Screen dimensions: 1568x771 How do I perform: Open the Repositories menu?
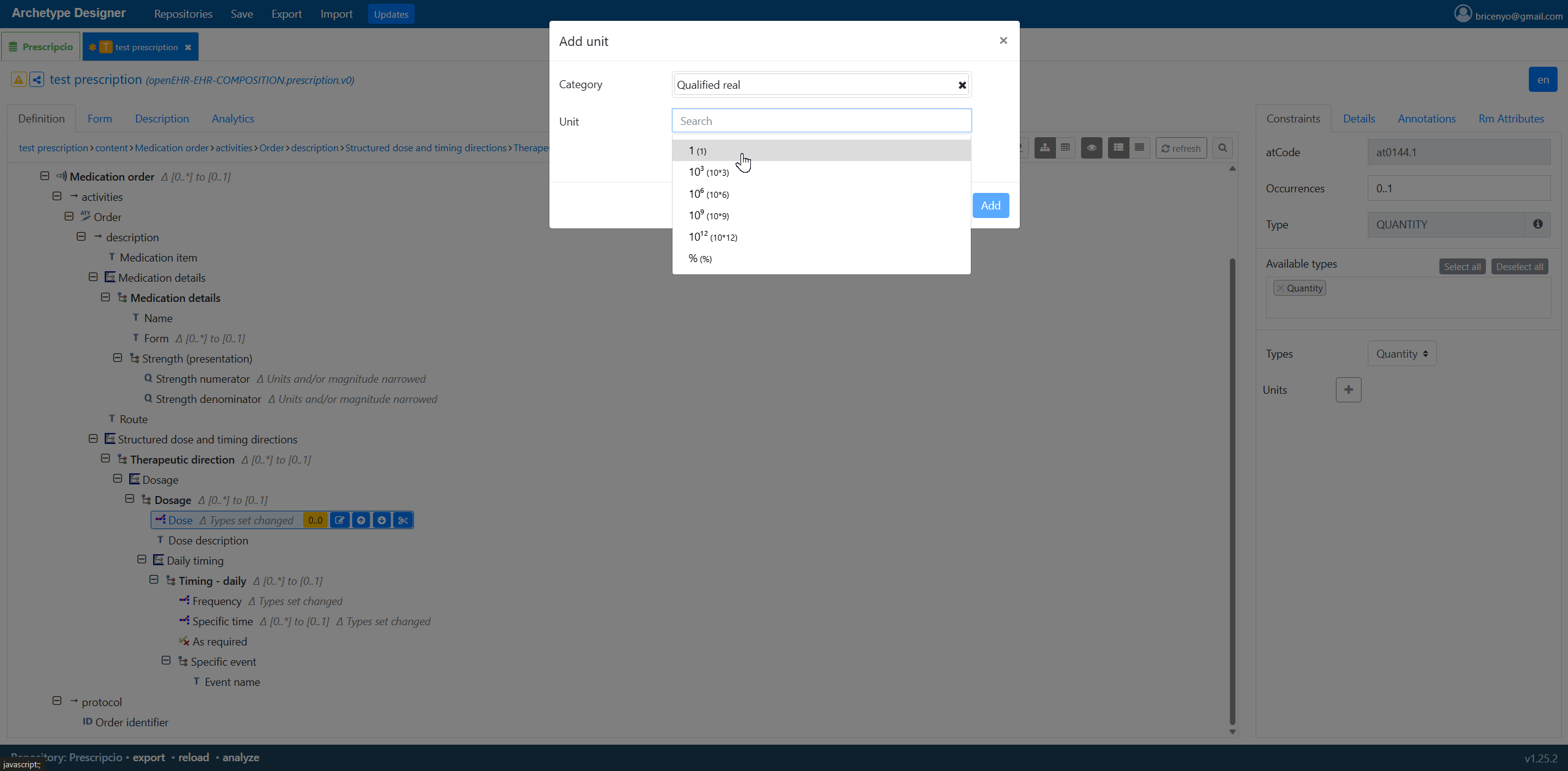point(183,13)
